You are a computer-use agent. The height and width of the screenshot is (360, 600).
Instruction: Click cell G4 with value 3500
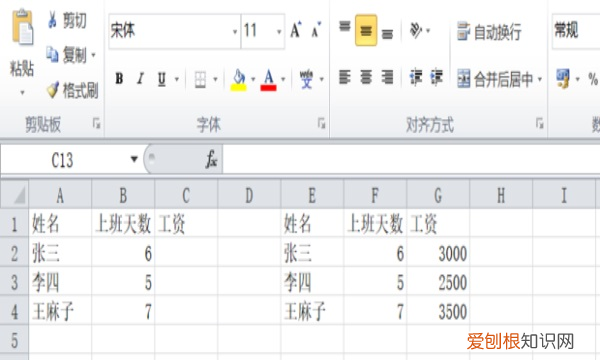pos(438,311)
